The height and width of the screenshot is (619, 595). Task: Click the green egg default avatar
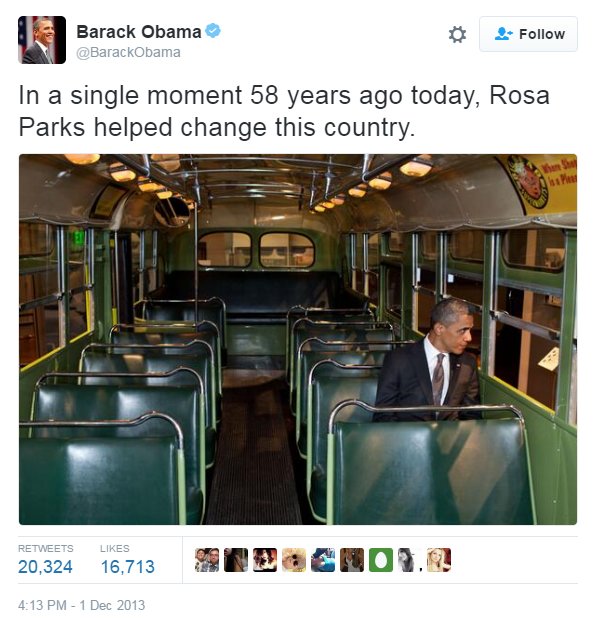[381, 560]
